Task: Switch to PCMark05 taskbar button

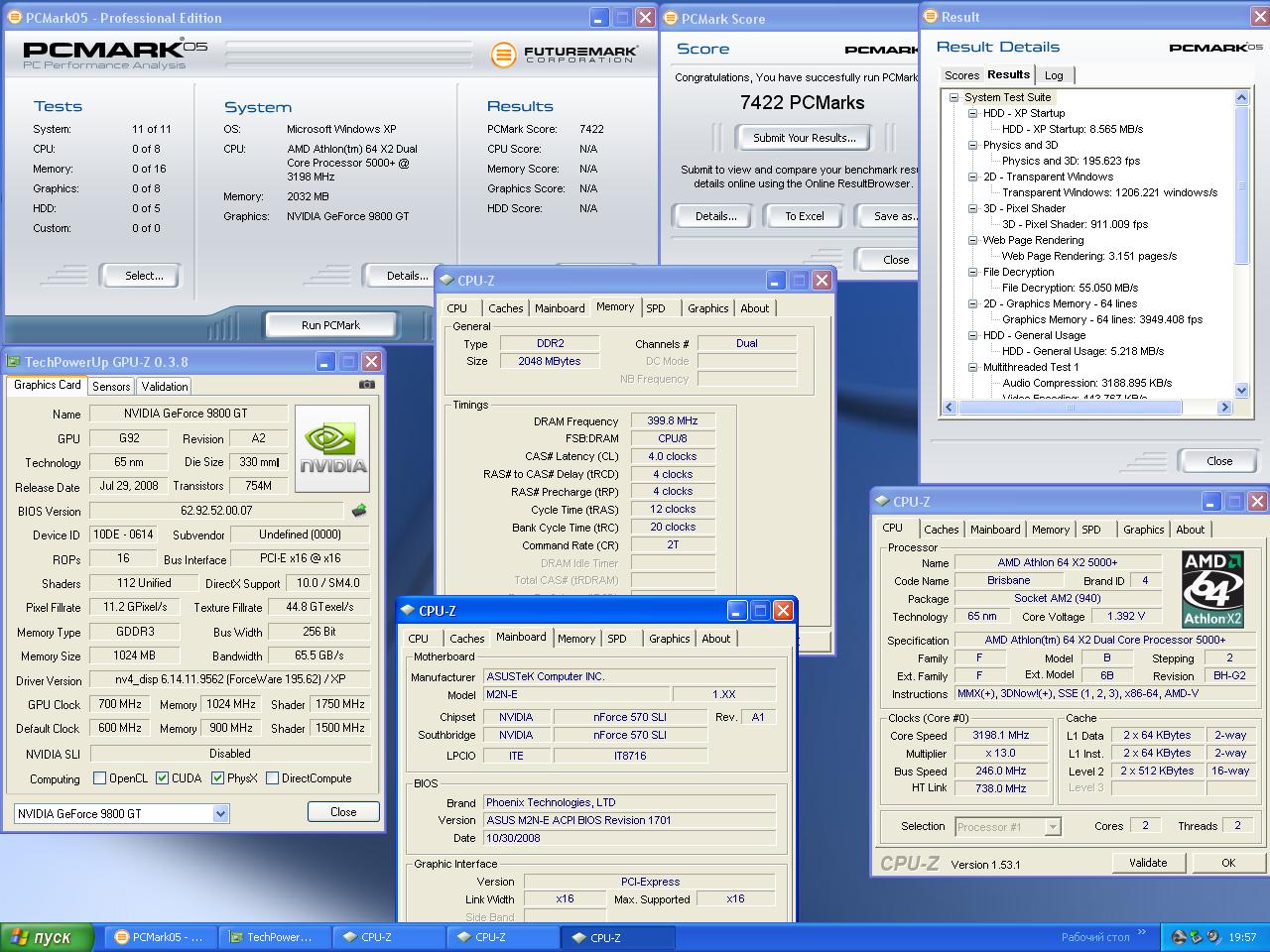Action: (x=160, y=937)
